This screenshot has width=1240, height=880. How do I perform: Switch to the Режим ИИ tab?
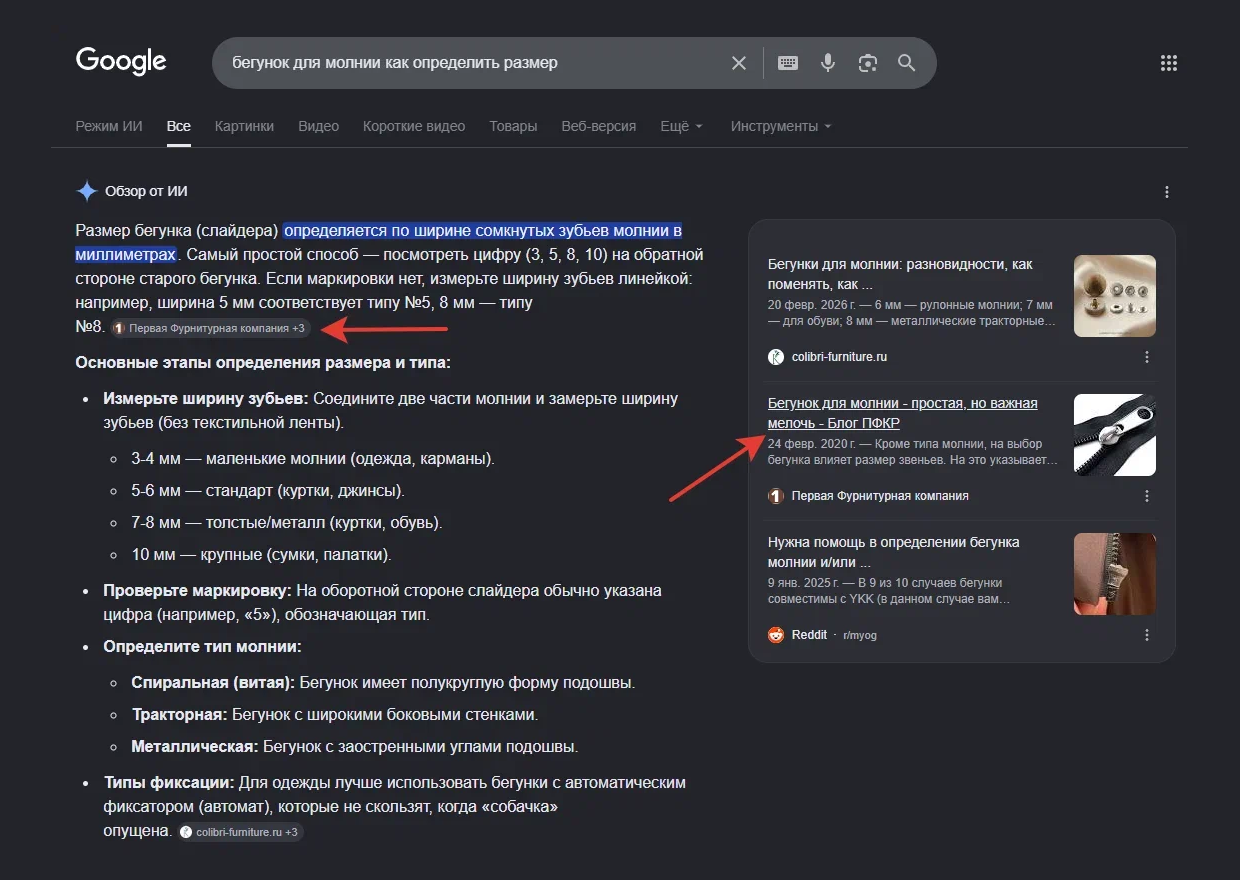tap(109, 126)
